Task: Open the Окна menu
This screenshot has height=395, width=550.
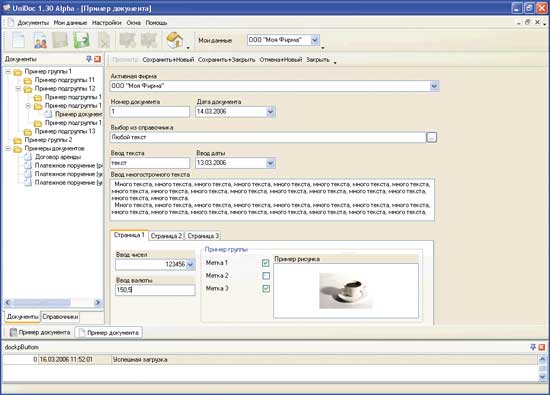Action: pos(134,23)
